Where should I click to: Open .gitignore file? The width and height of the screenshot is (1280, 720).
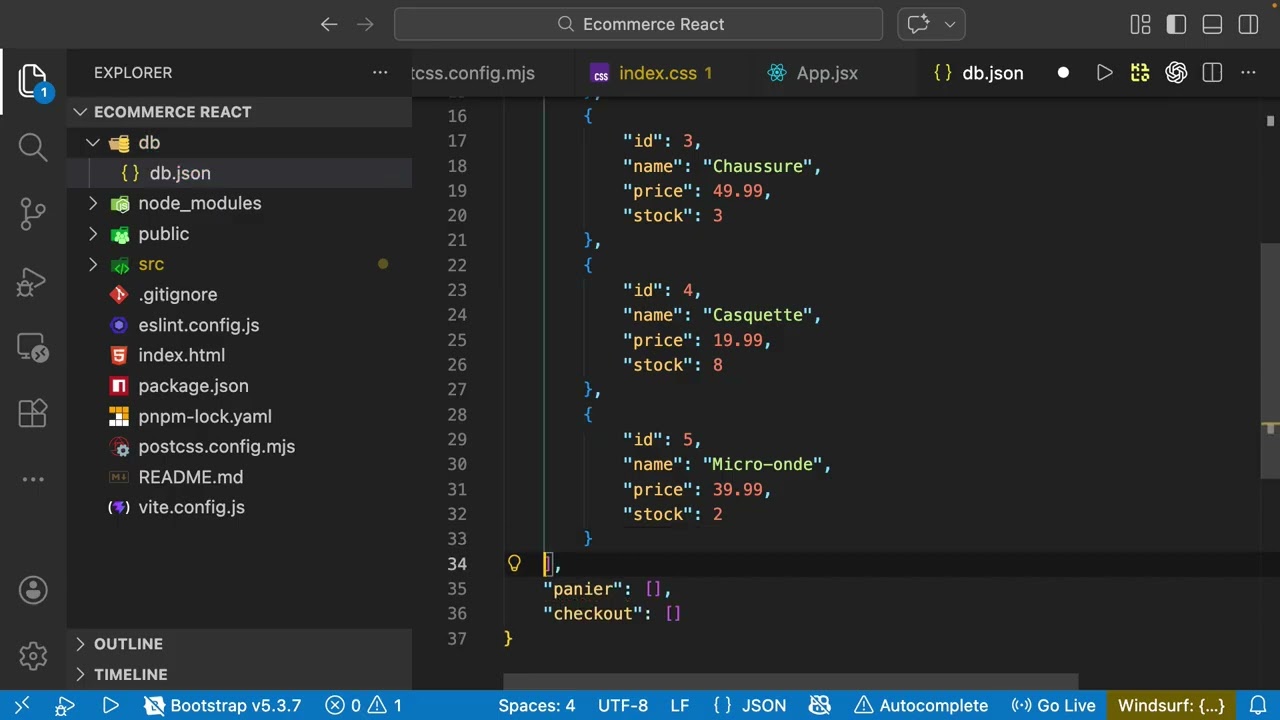(240, 295)
